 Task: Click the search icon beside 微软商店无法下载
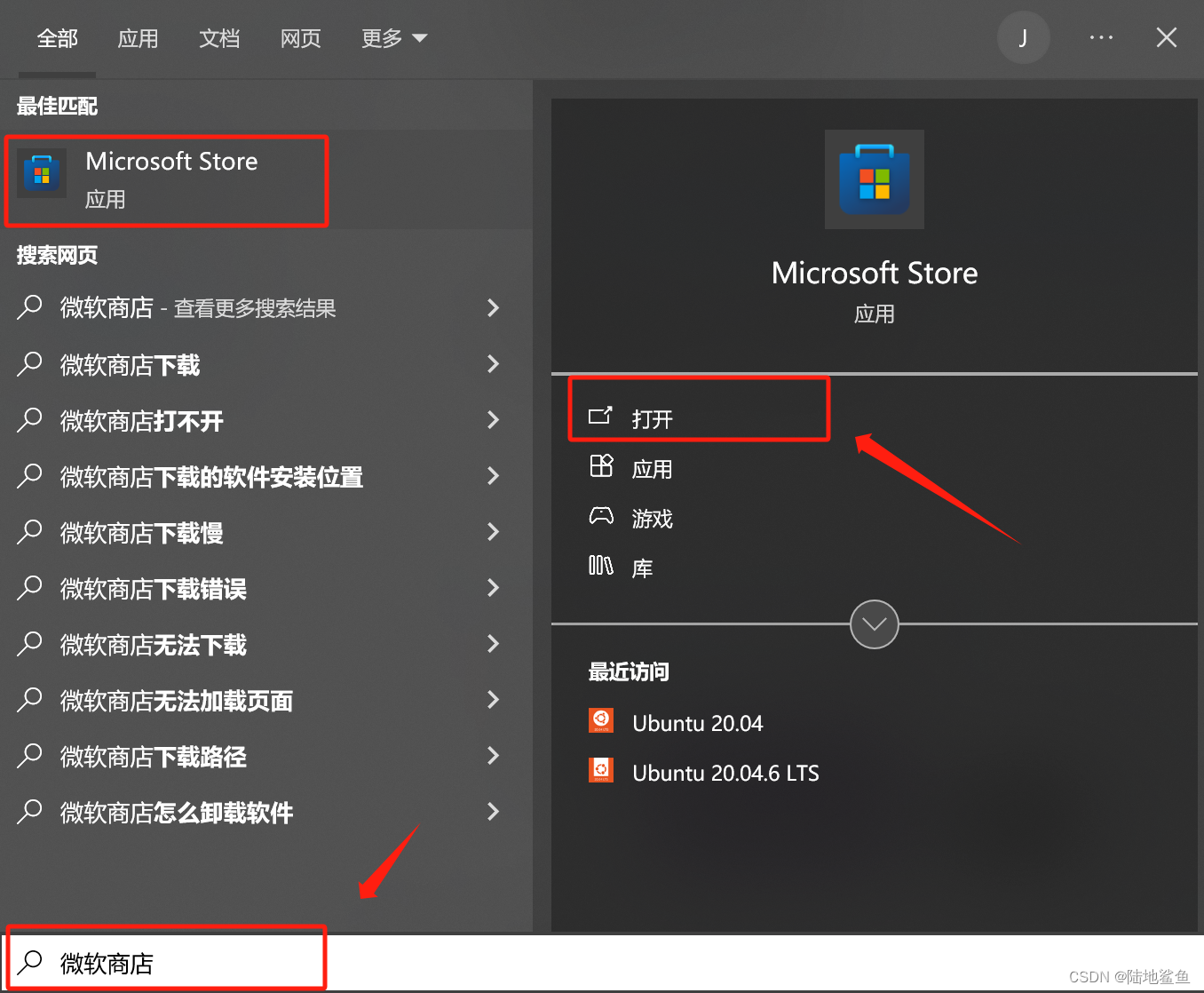pyautogui.click(x=30, y=643)
